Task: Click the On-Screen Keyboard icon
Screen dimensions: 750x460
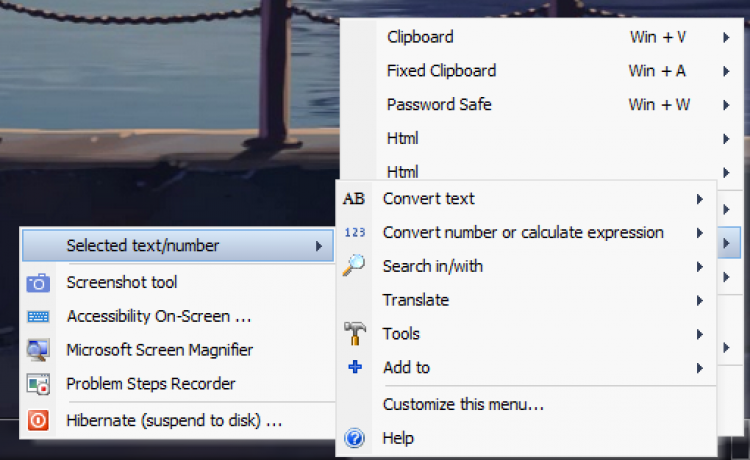Action: [x=38, y=317]
